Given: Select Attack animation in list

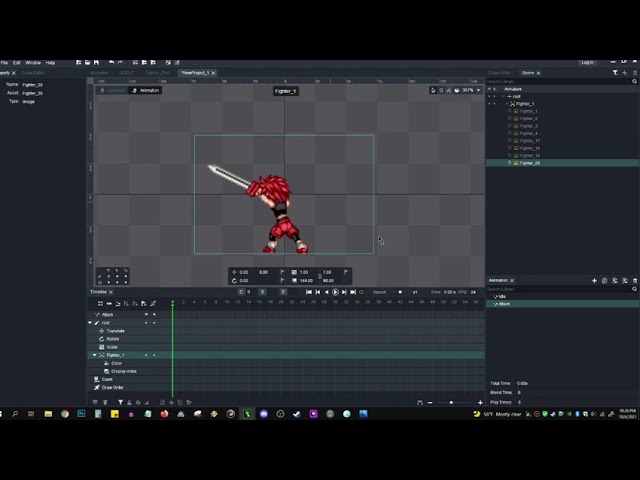Looking at the screenshot, I should (562, 304).
